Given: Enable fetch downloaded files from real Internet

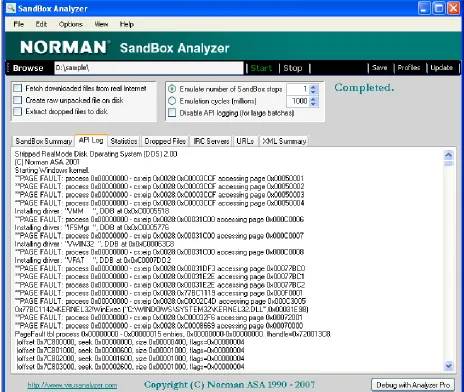Looking at the screenshot, I should coord(17,88).
